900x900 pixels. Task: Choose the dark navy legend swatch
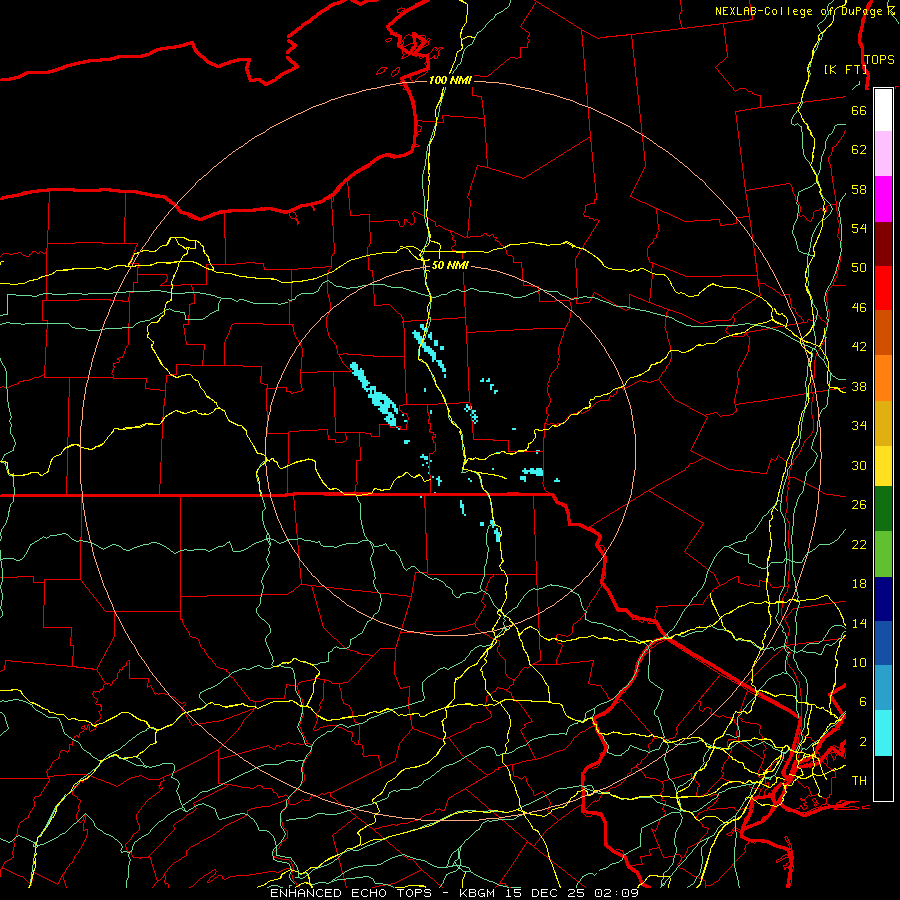(883, 599)
